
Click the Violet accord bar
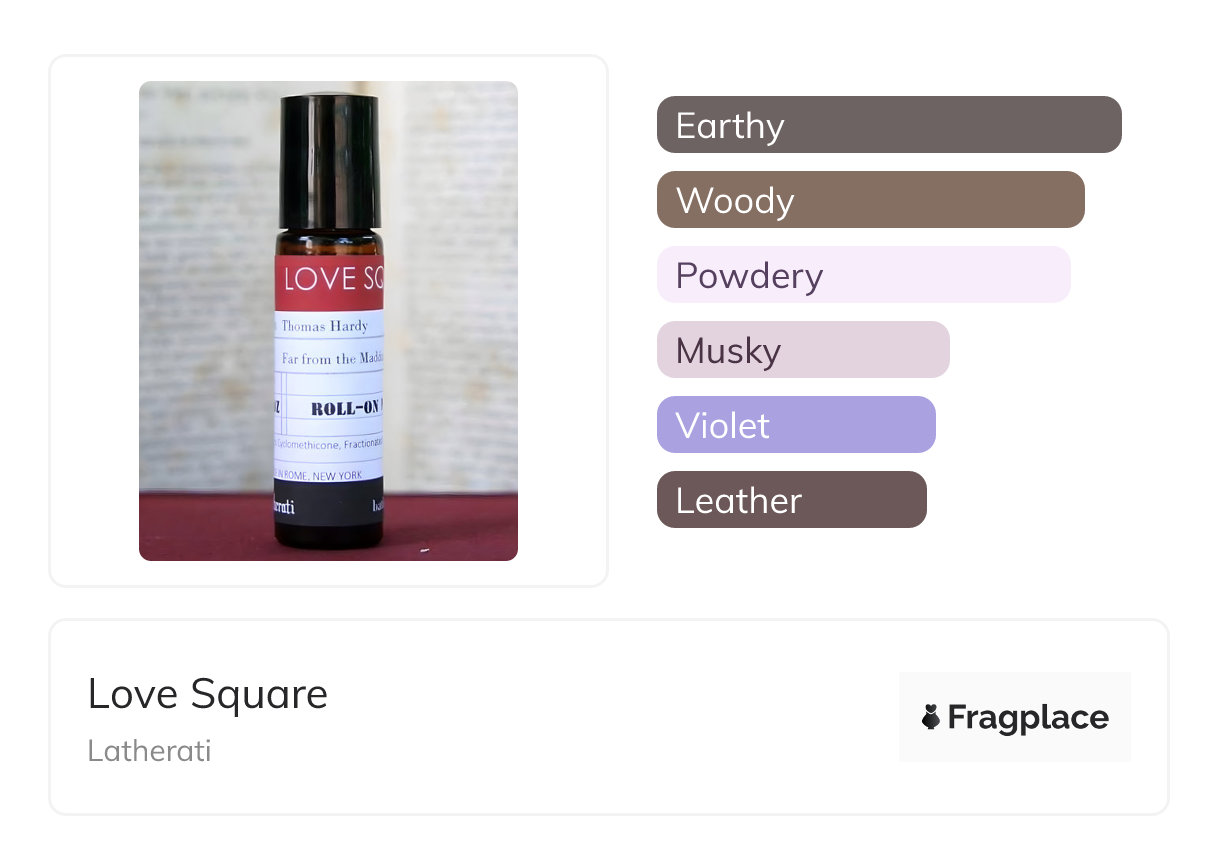click(x=795, y=425)
